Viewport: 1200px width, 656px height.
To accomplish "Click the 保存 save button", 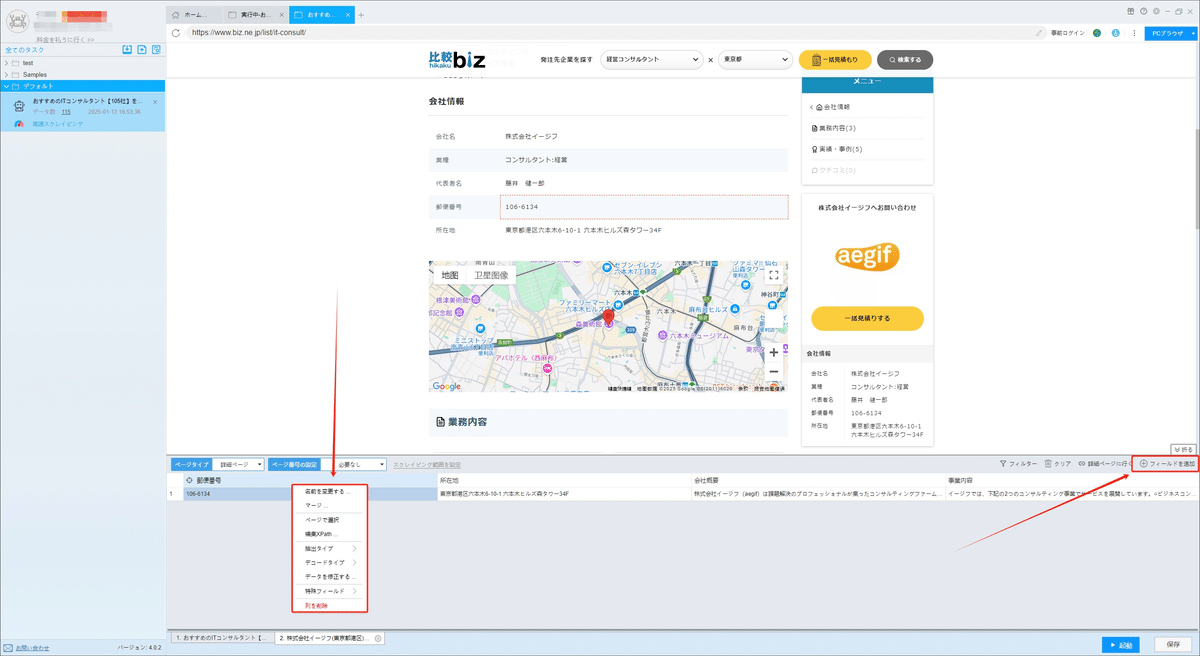I will [1174, 644].
